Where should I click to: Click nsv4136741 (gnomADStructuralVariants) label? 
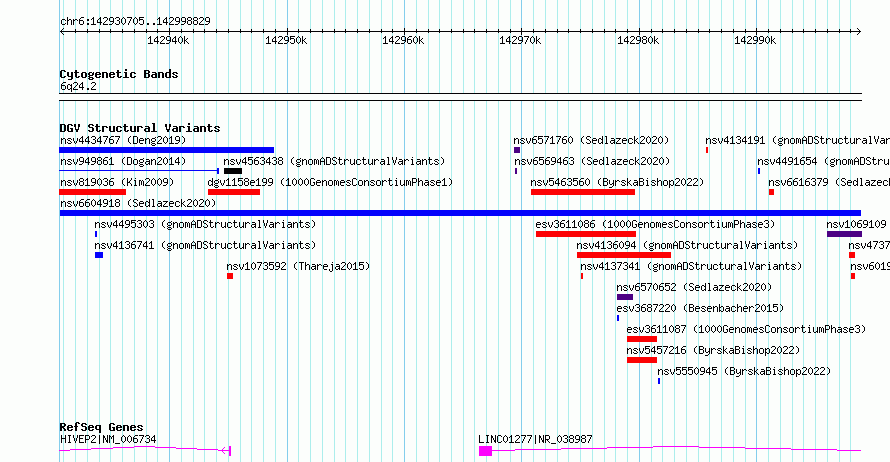click(205, 245)
